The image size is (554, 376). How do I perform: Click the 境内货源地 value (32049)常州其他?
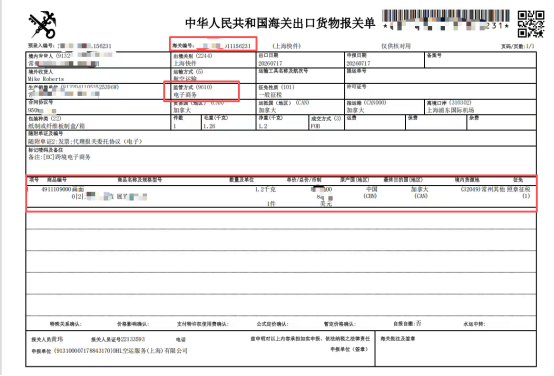(x=483, y=189)
